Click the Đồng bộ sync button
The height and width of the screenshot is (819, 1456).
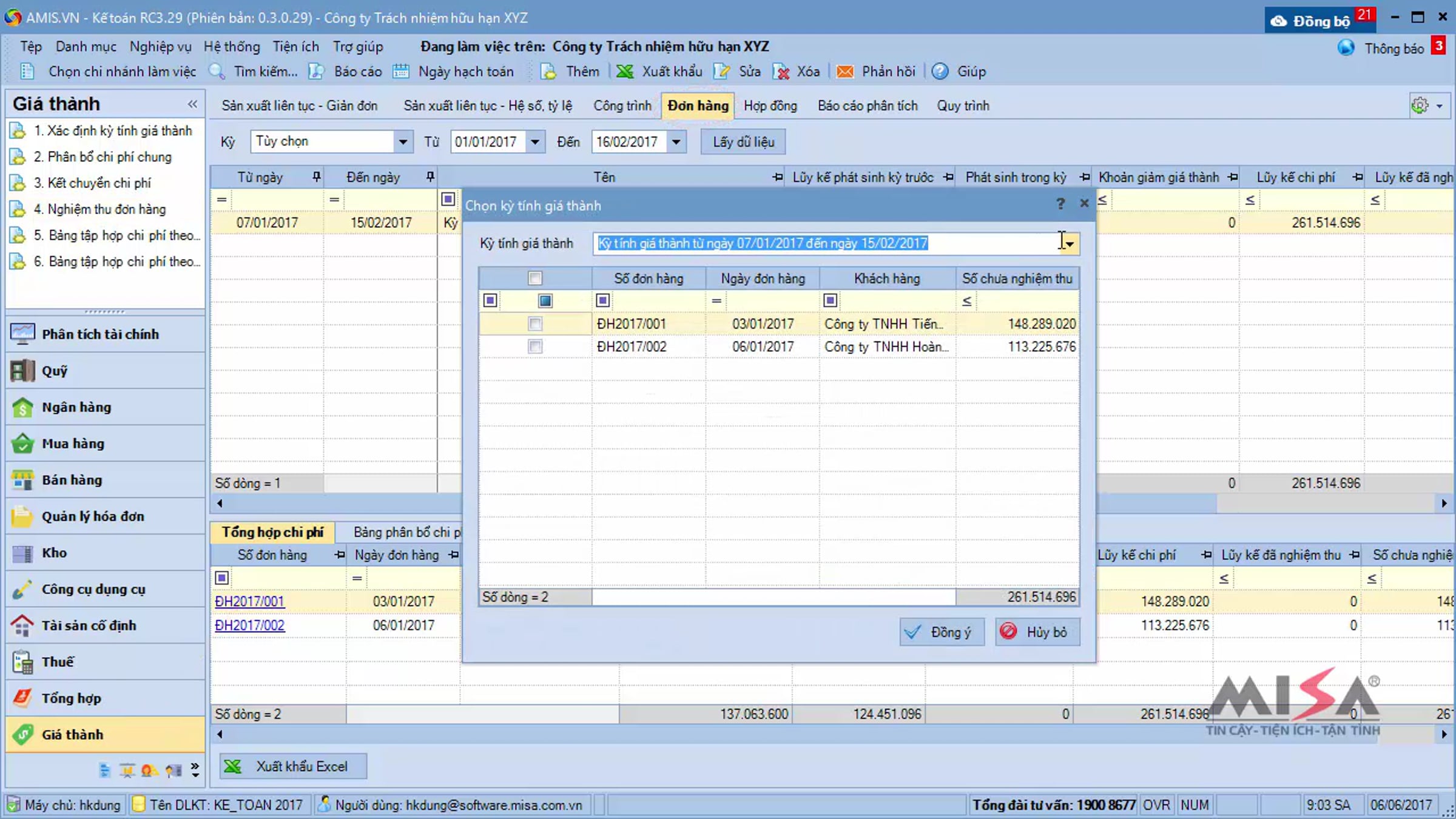coord(1320,20)
